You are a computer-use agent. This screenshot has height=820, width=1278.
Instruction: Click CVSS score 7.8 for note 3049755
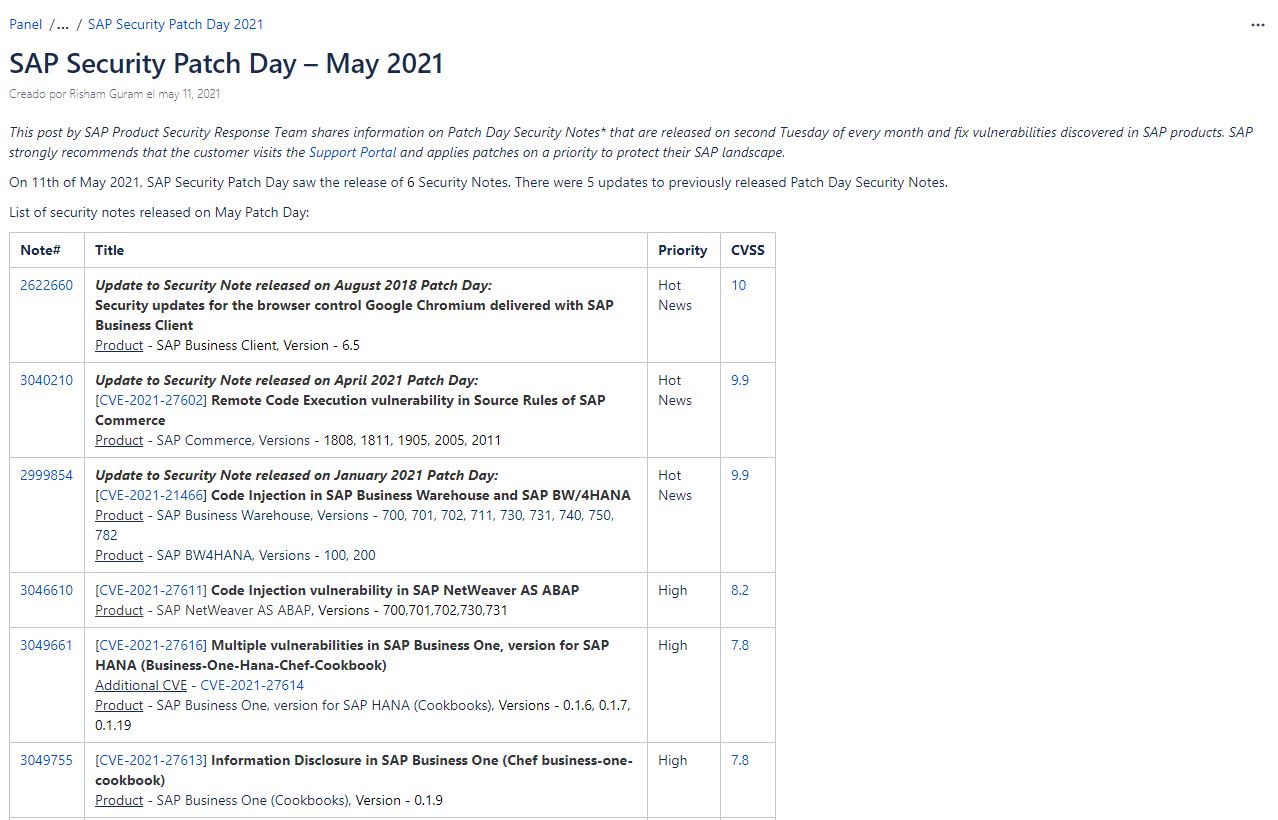tap(739, 760)
